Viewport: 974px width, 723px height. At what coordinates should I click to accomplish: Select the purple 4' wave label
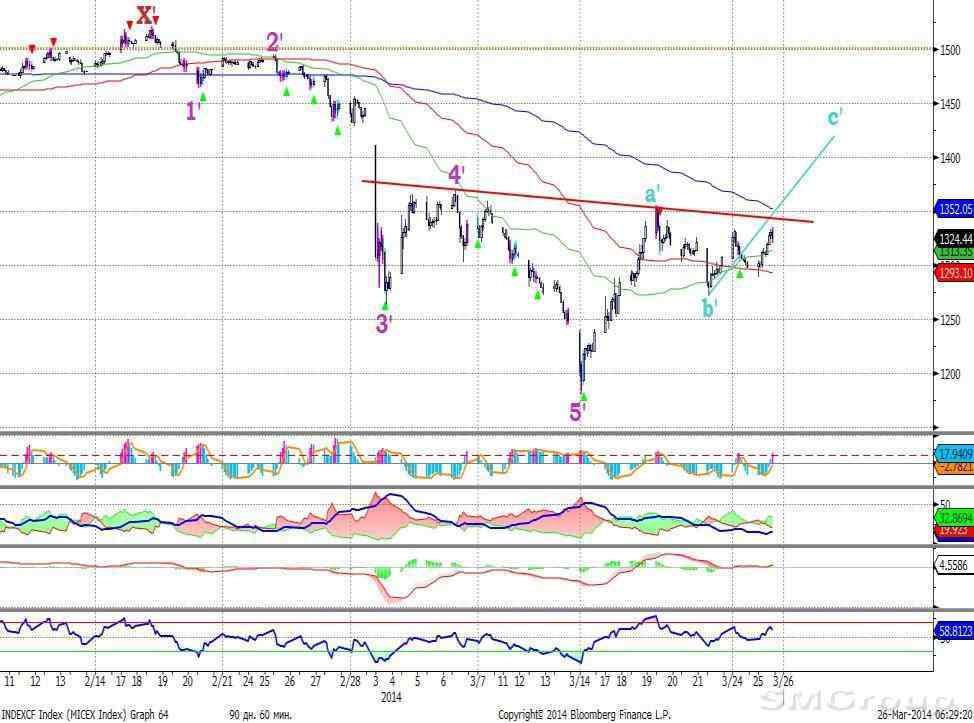click(x=456, y=175)
